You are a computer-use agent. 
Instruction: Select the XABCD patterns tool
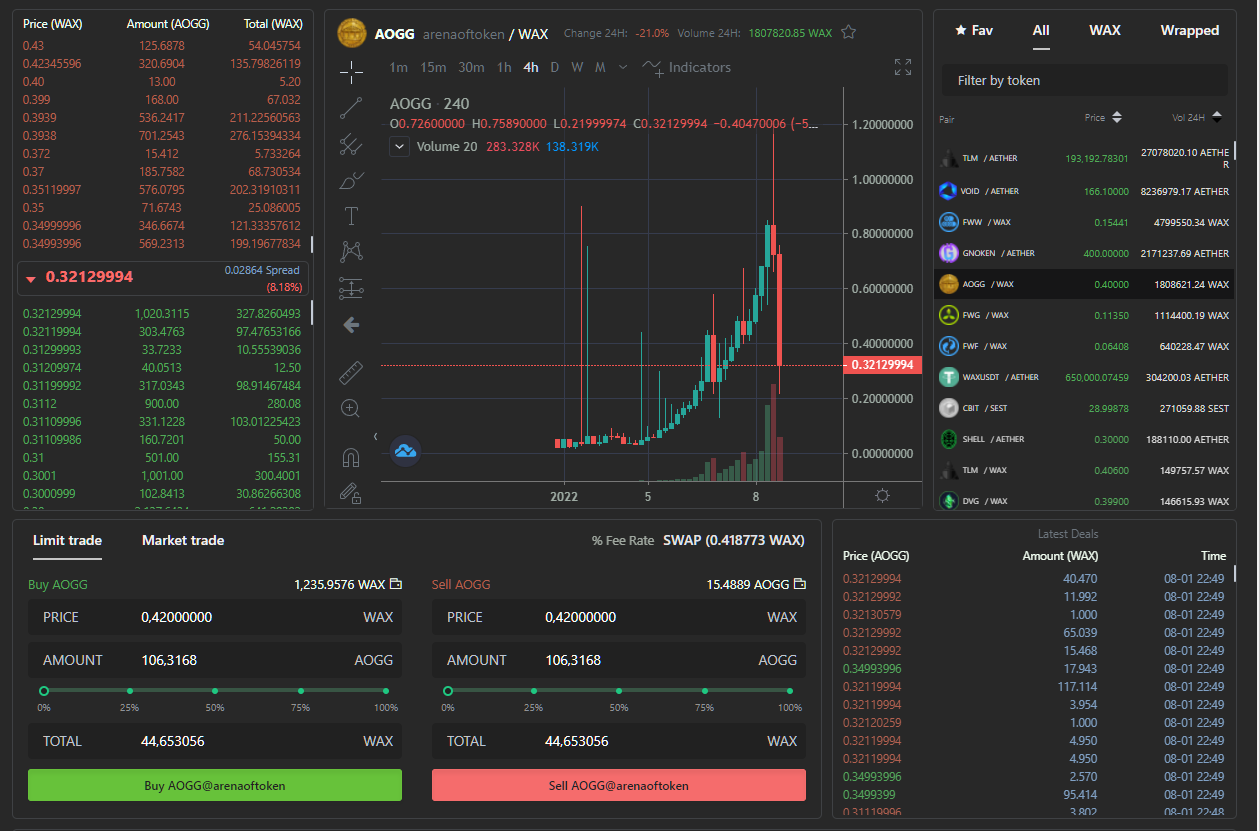pyautogui.click(x=351, y=252)
